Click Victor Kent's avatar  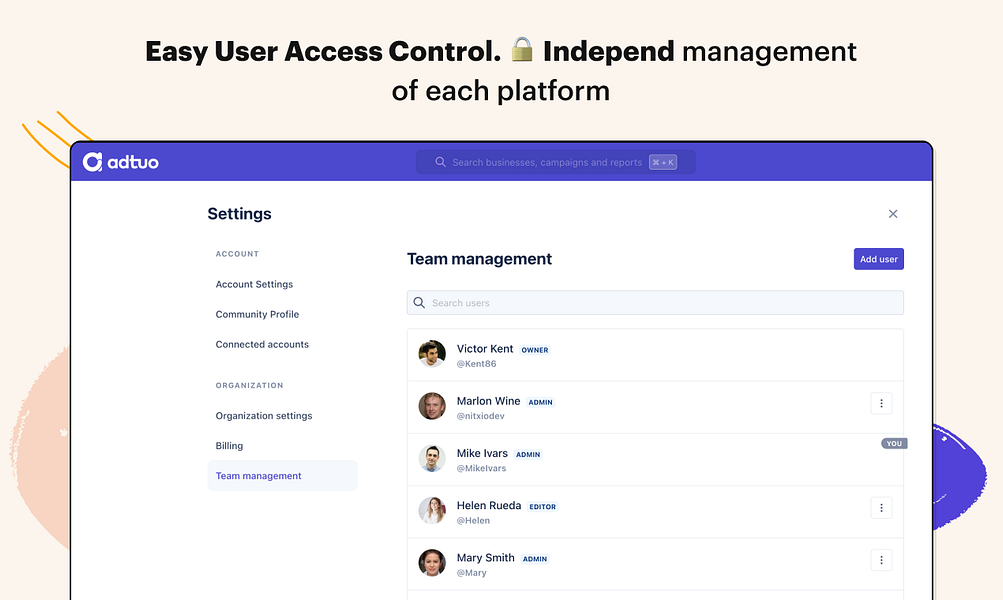432,354
